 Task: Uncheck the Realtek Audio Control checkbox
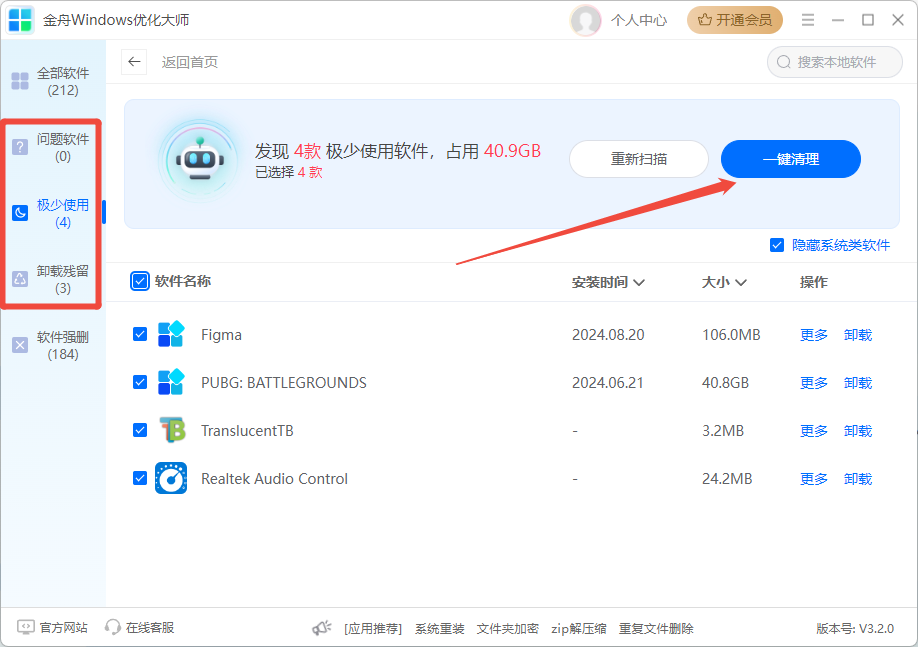(x=140, y=478)
